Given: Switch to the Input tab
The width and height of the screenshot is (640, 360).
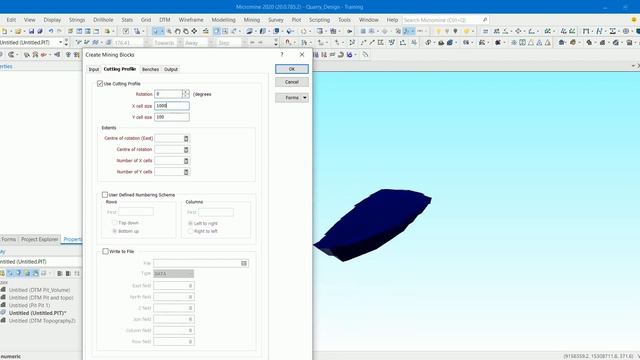Looking at the screenshot, I should click(94, 69).
